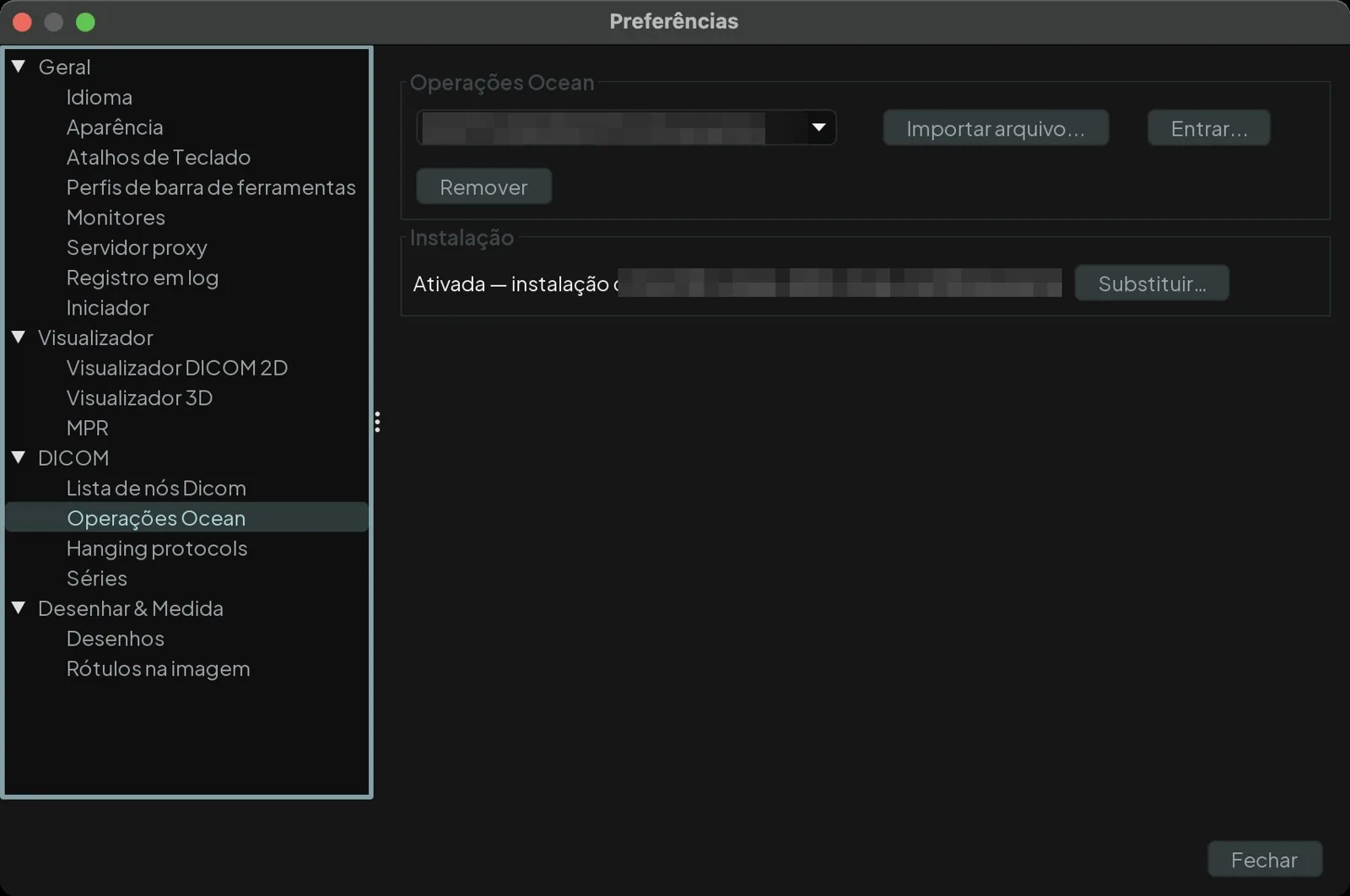Open Visualizador 3D settings
Viewport: 1350px width, 896px height.
pyautogui.click(x=139, y=398)
